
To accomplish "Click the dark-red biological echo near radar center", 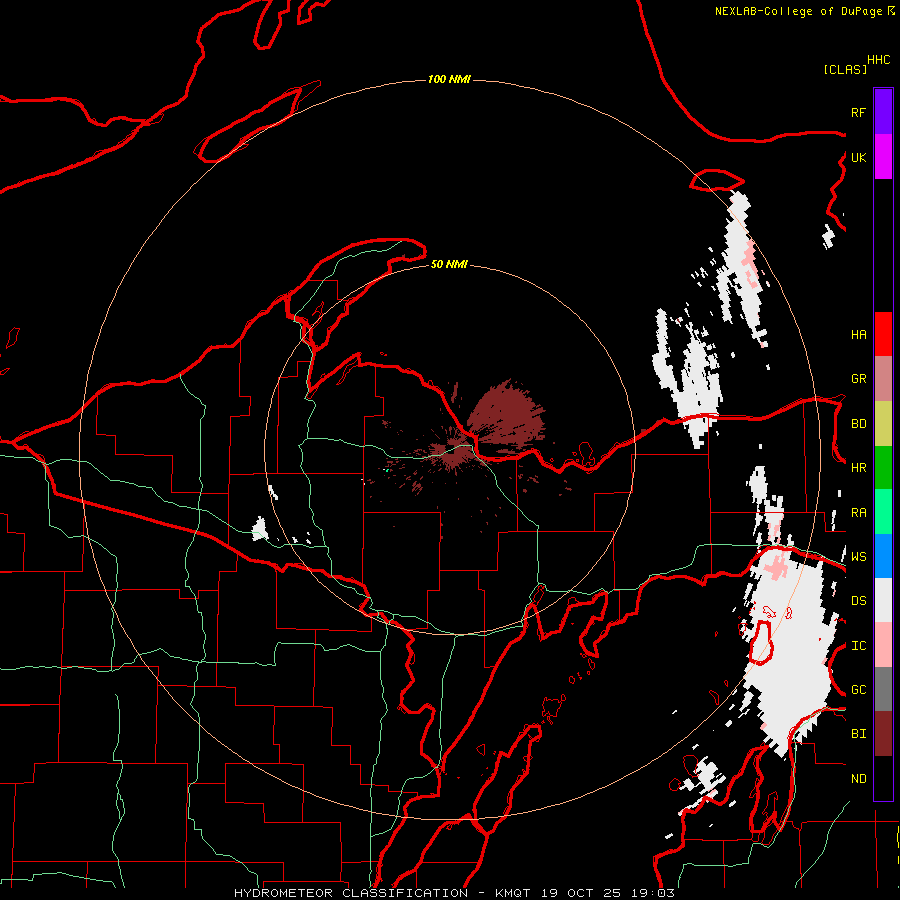I will pos(505,414).
